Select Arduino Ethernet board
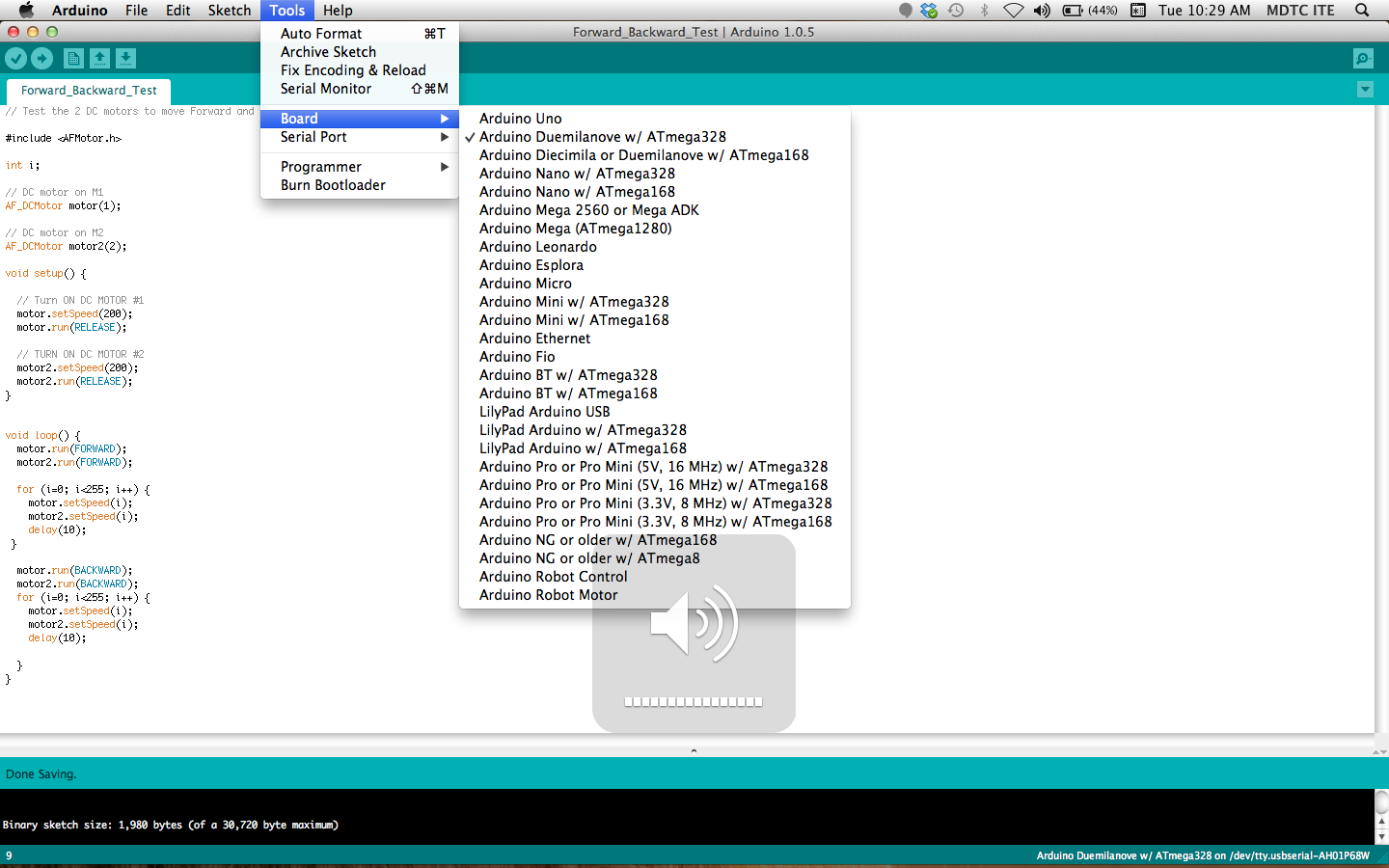 (655, 339)
